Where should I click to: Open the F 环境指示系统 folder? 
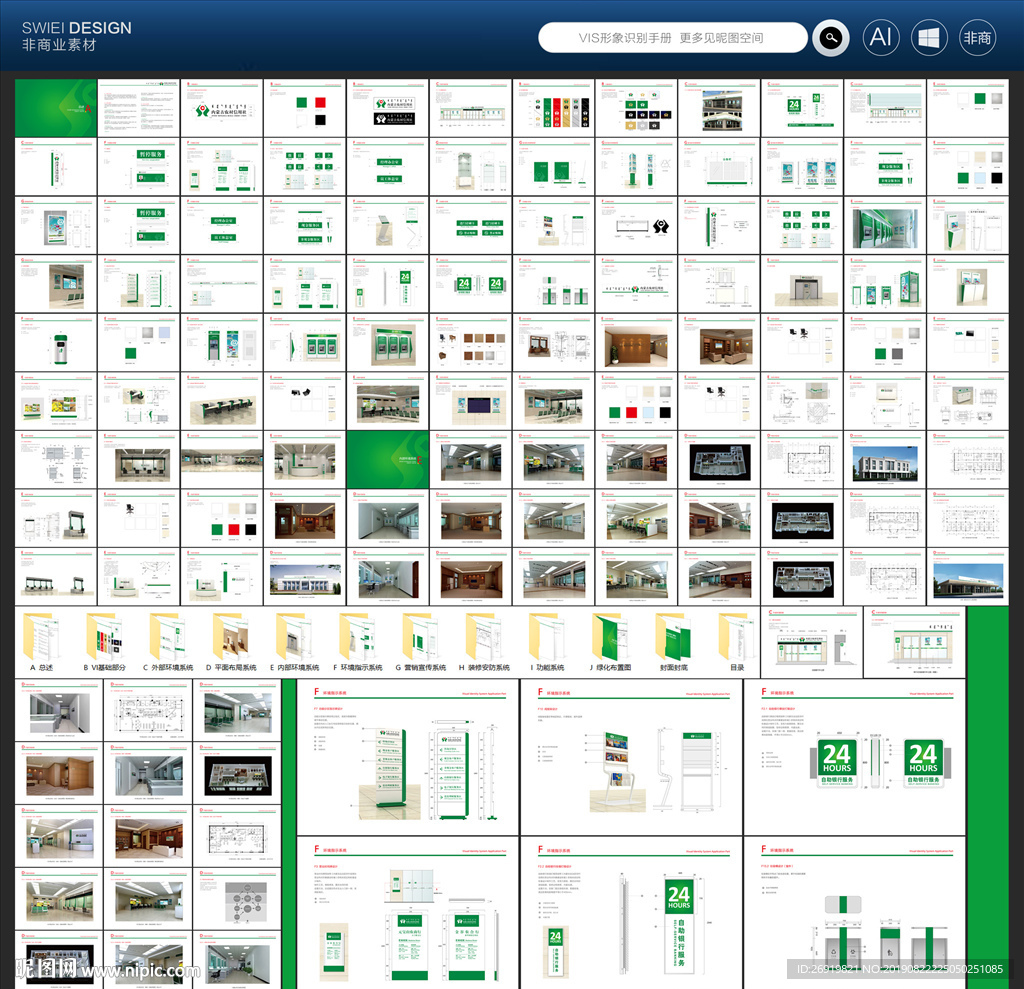tap(358, 641)
